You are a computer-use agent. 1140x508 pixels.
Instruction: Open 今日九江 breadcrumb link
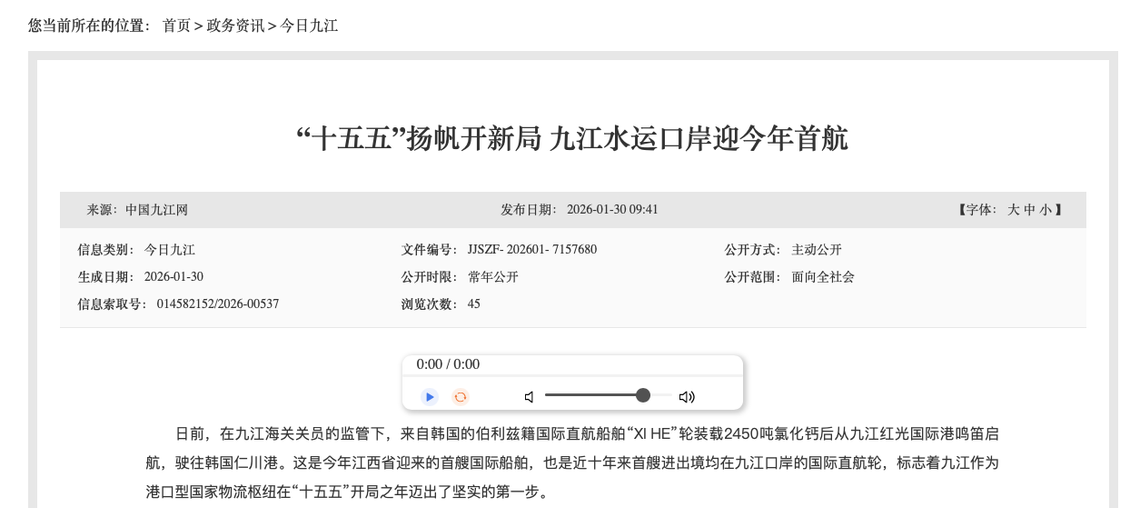point(309,26)
